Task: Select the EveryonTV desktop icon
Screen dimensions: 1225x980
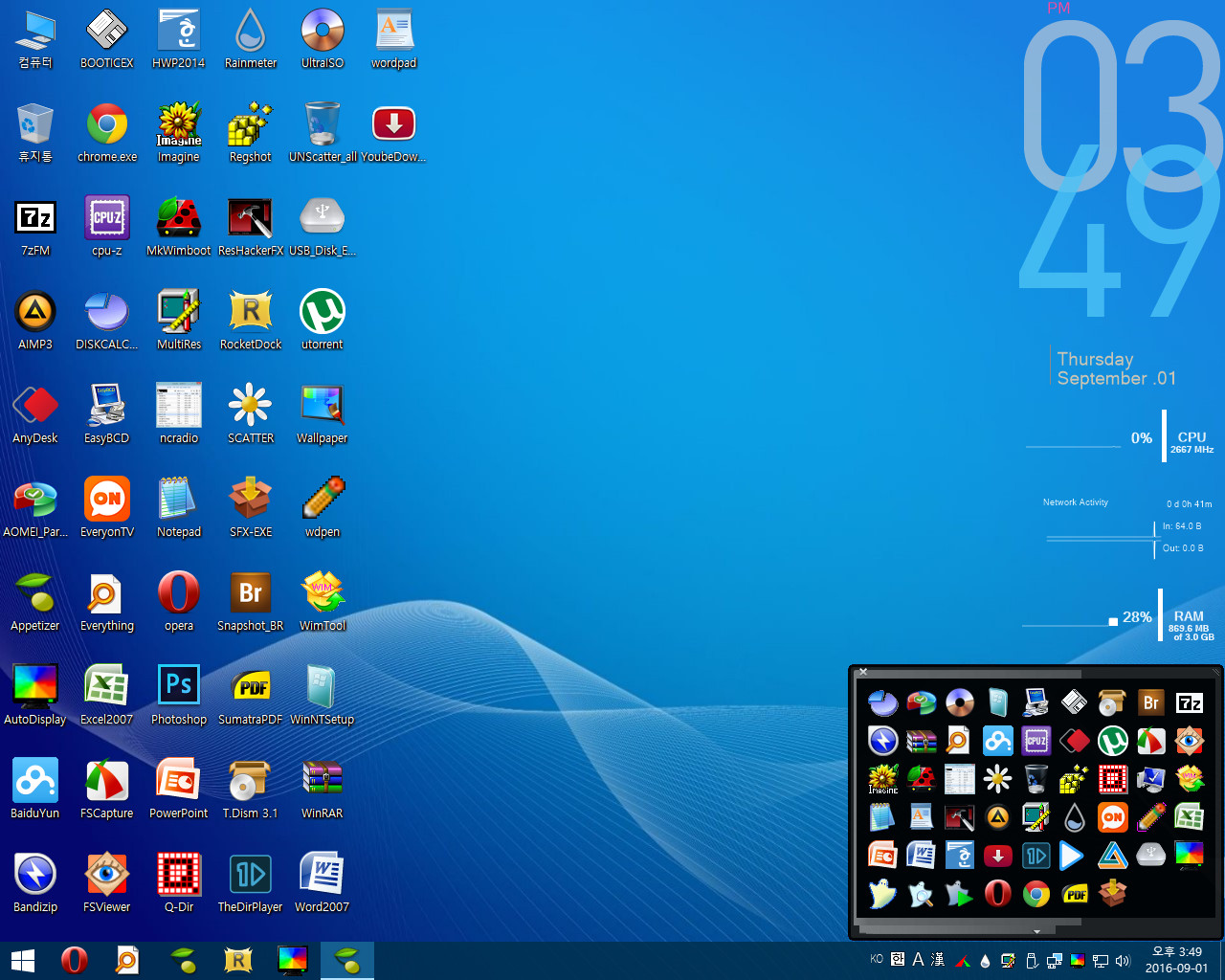Action: pos(107,509)
